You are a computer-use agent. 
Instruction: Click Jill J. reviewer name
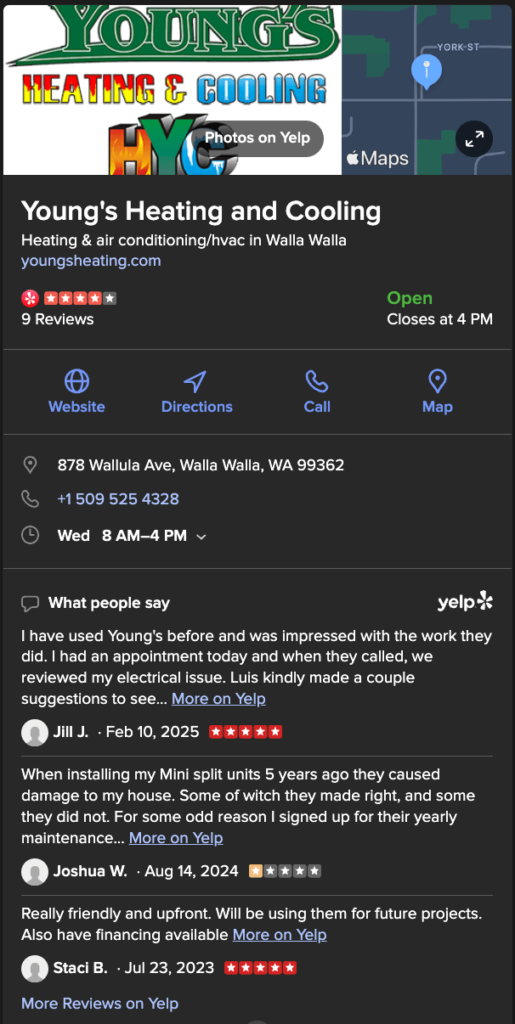pyautogui.click(x=70, y=732)
